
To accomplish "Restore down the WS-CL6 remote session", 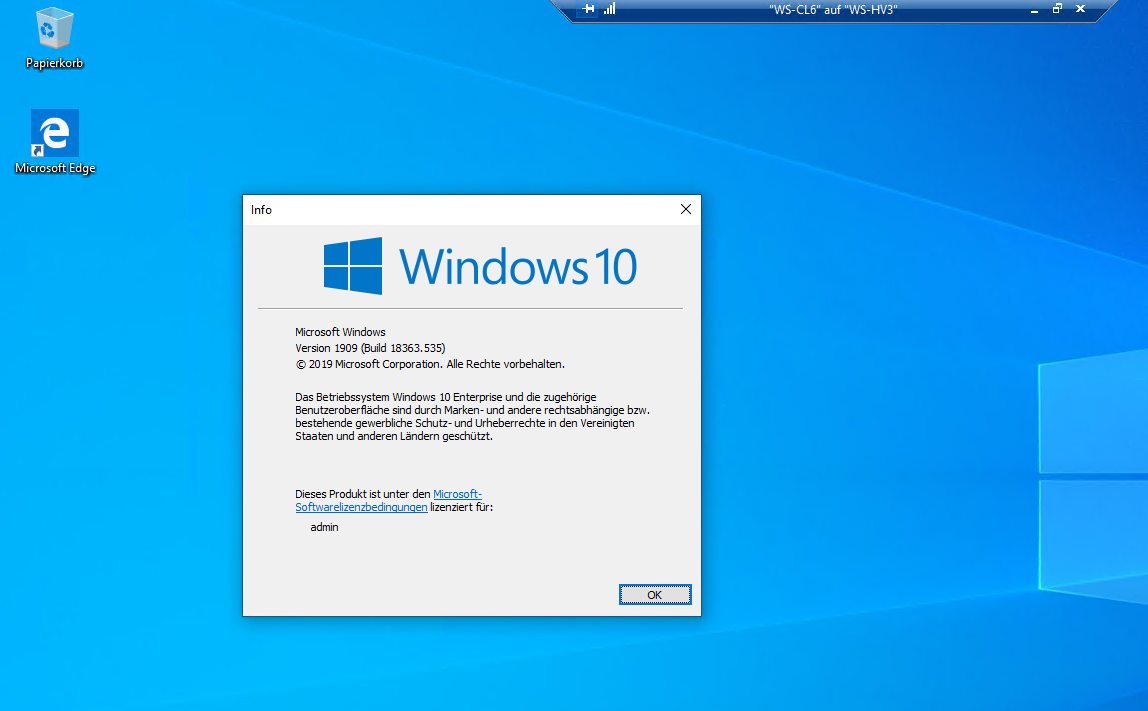I will 1057,9.
